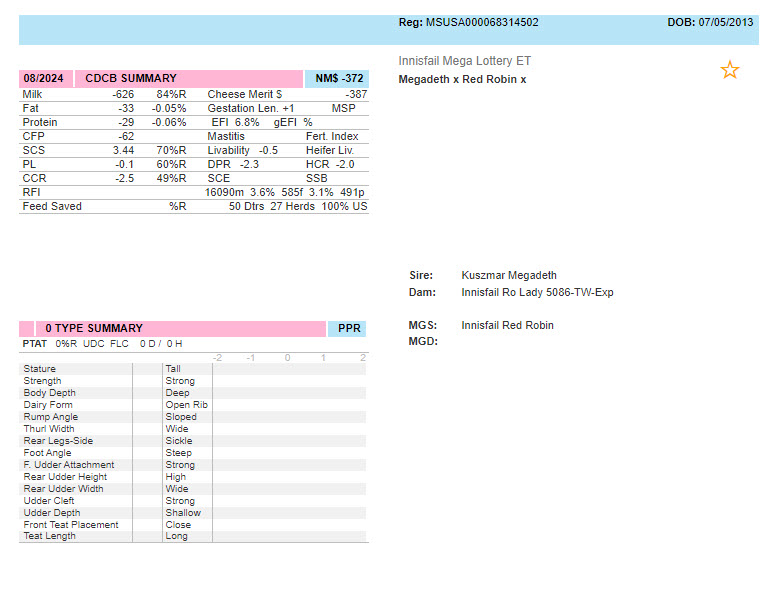Click the Rear Legs-Side trait row
766x602 pixels.
[x=192, y=441]
